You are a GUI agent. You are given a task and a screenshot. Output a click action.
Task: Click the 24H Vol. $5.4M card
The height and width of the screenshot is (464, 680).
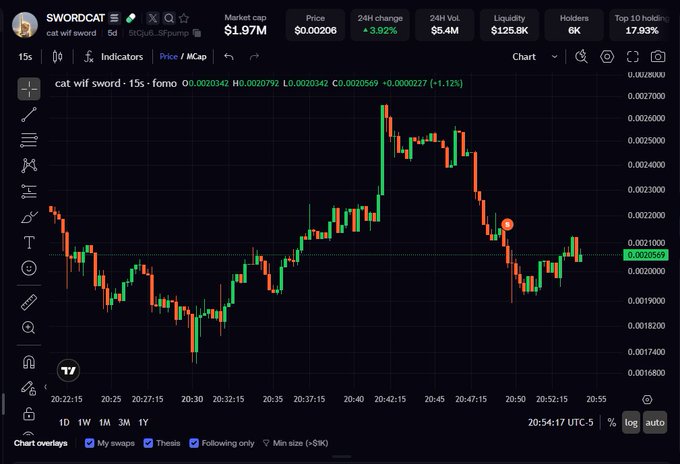click(x=445, y=25)
